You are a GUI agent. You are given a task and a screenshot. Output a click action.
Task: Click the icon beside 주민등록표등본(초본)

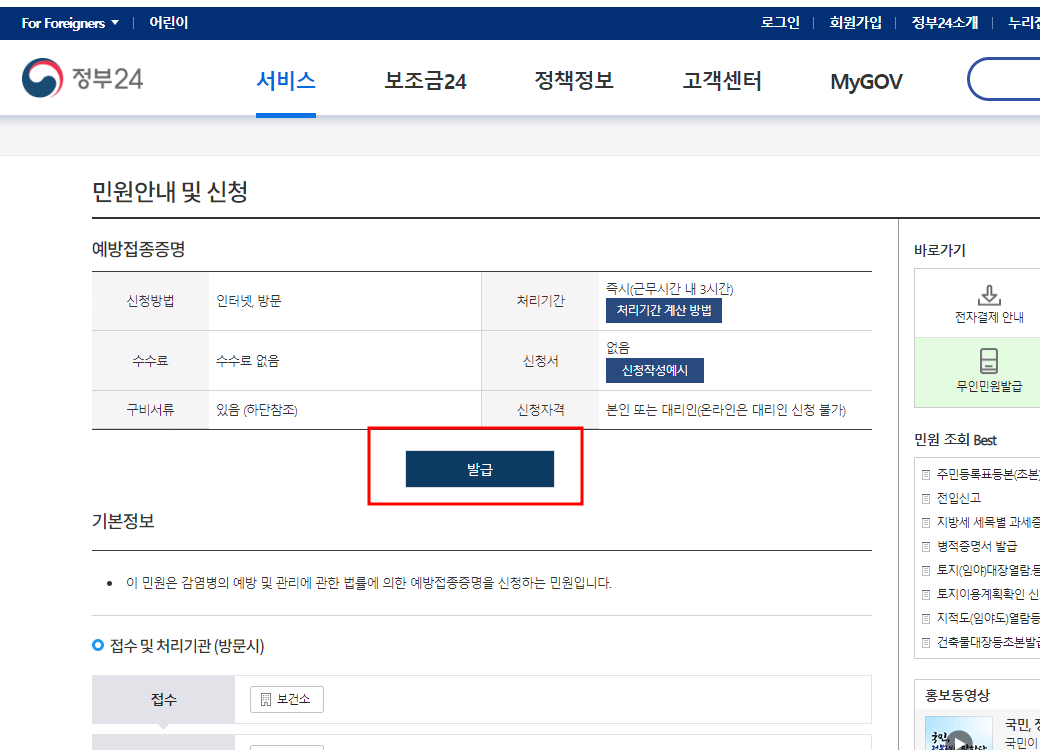pos(925,476)
